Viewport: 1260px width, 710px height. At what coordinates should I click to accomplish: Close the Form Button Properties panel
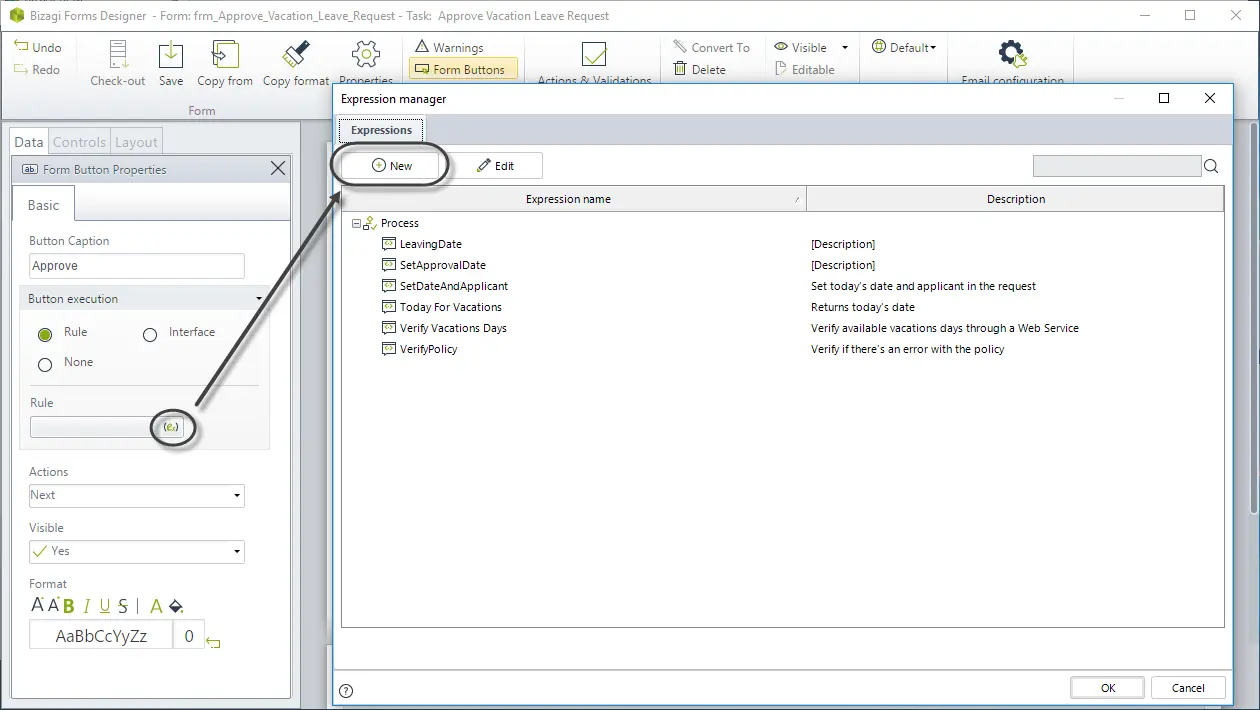(278, 169)
